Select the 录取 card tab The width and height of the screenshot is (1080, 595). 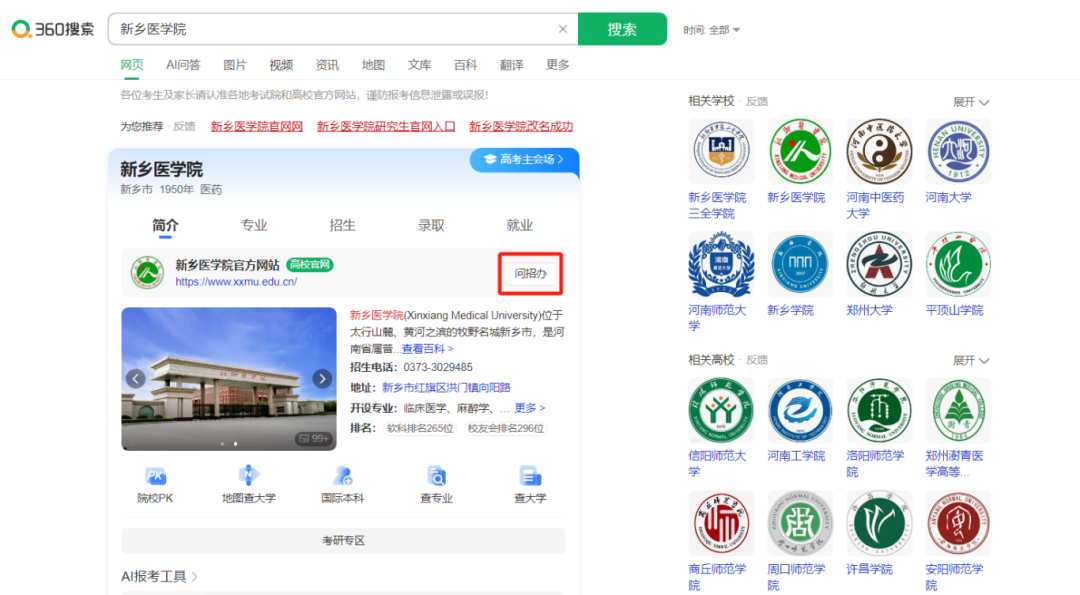(431, 225)
